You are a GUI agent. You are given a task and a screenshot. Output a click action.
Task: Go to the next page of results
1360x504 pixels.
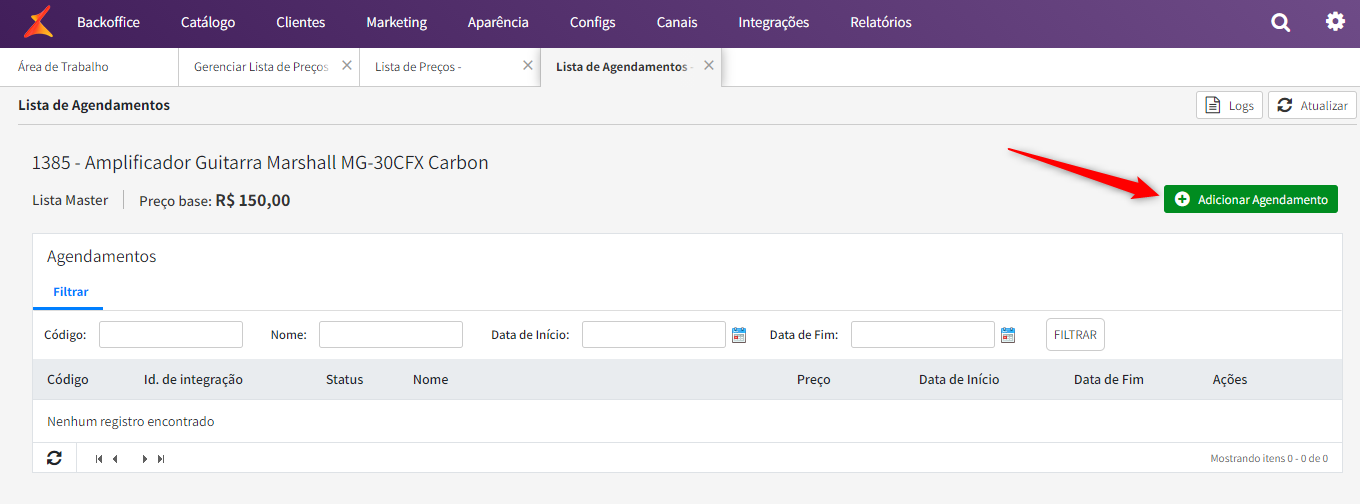click(x=145, y=459)
